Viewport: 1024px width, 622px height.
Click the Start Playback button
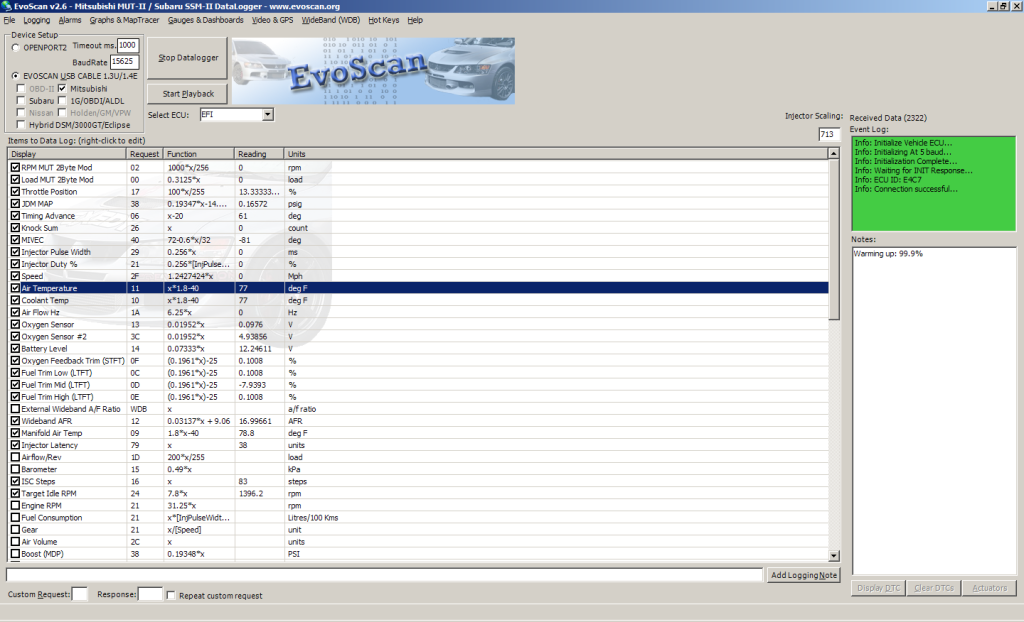pyautogui.click(x=187, y=93)
